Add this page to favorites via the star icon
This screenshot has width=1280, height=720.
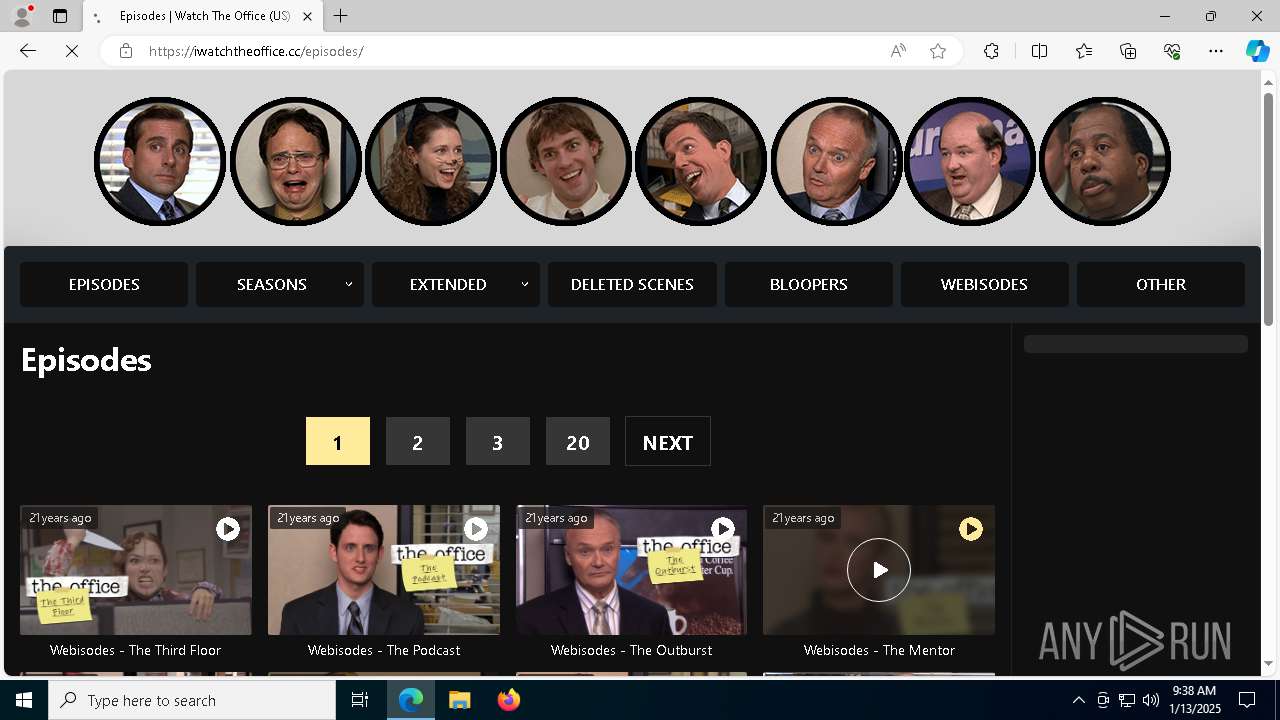pyautogui.click(x=938, y=51)
